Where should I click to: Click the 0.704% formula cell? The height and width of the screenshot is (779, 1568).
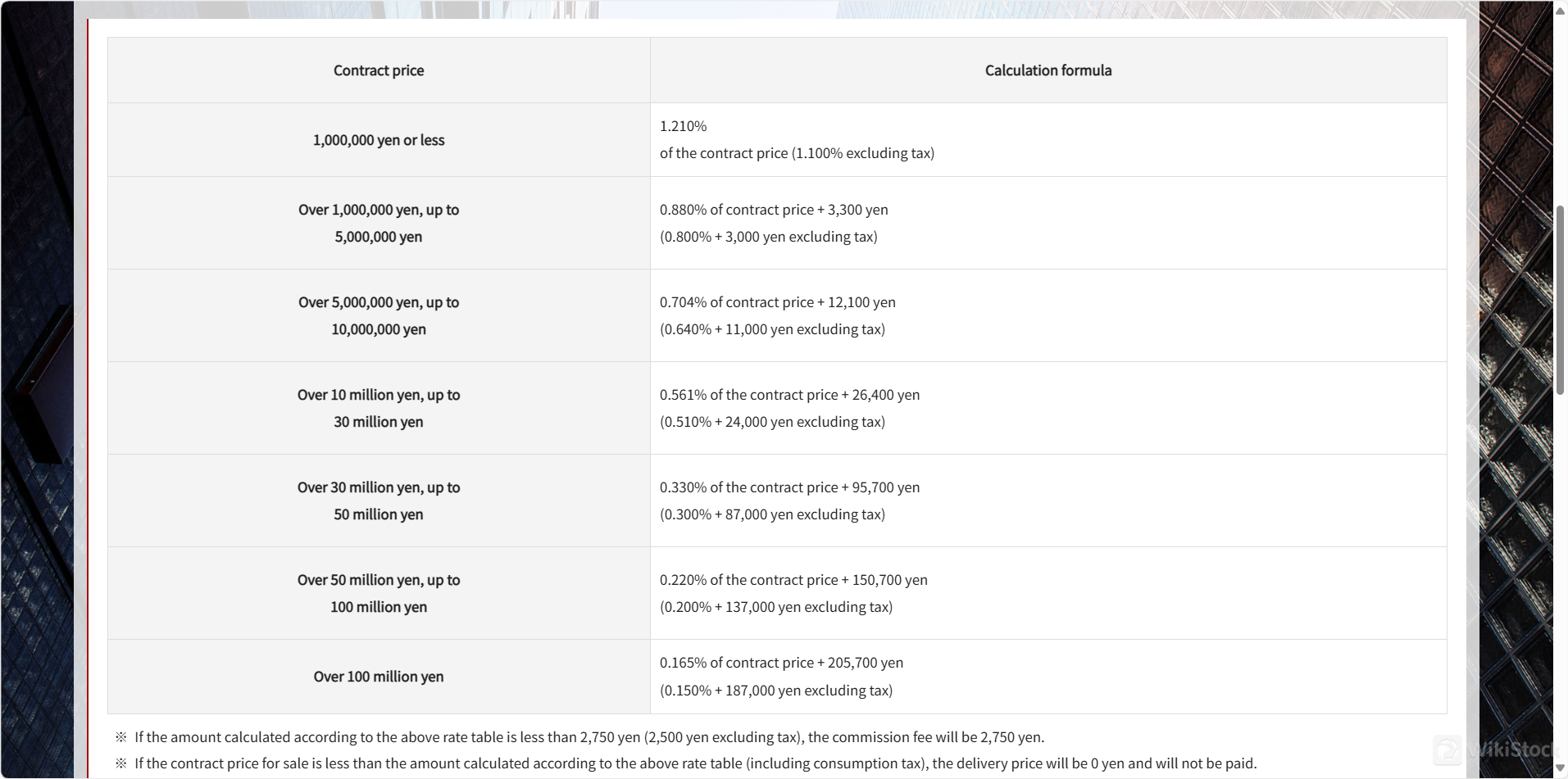[777, 301]
